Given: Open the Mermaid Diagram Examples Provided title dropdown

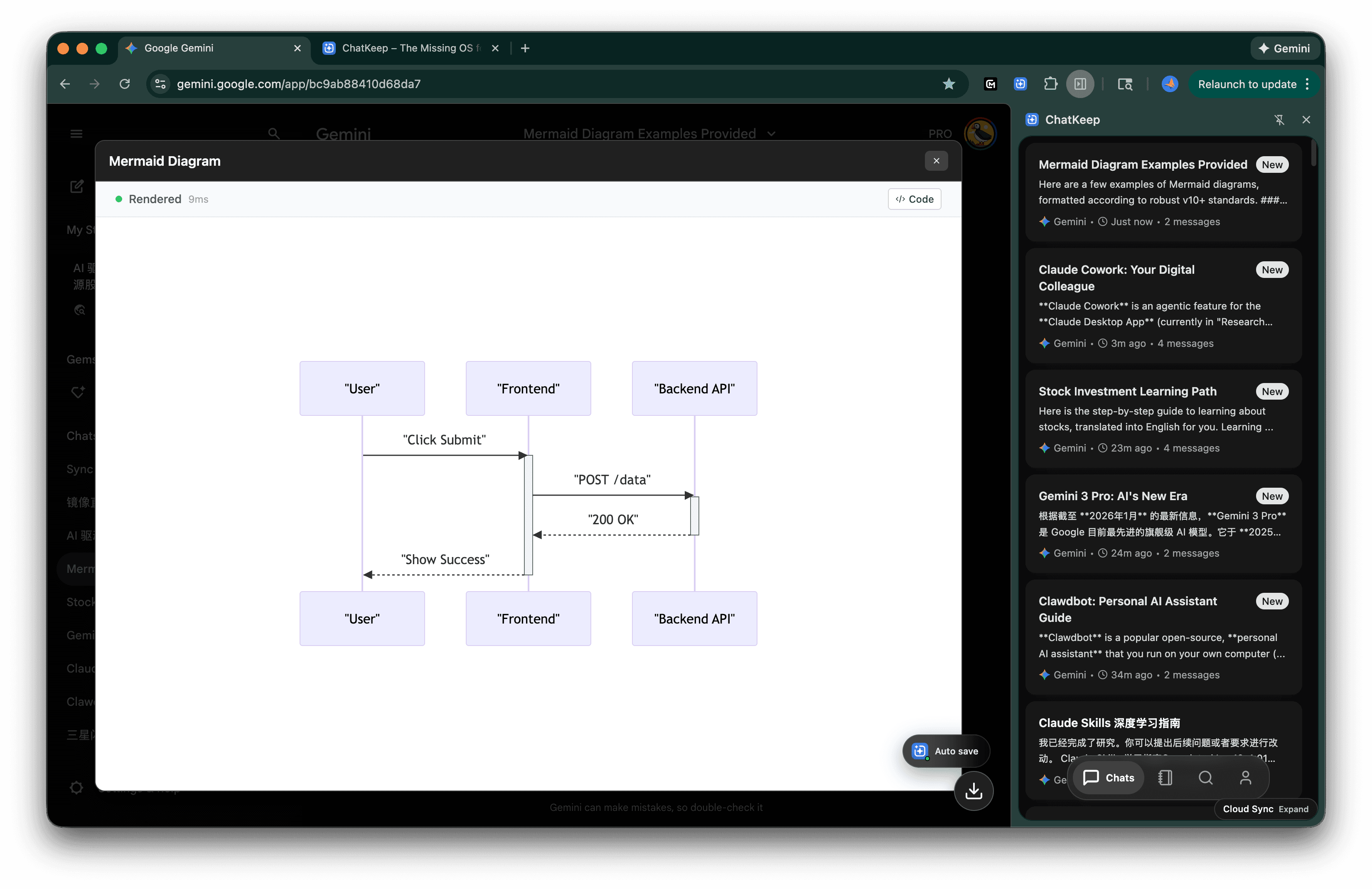Looking at the screenshot, I should click(x=771, y=133).
